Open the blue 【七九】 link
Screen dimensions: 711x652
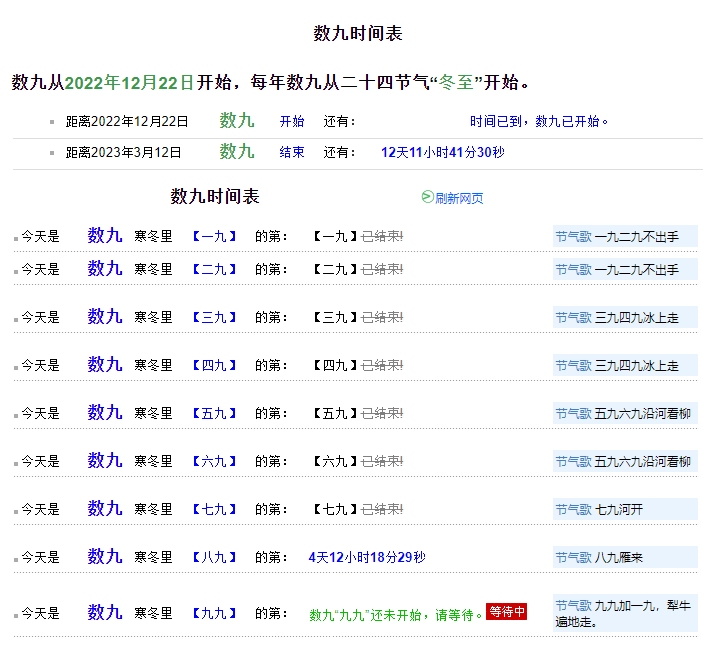click(214, 510)
